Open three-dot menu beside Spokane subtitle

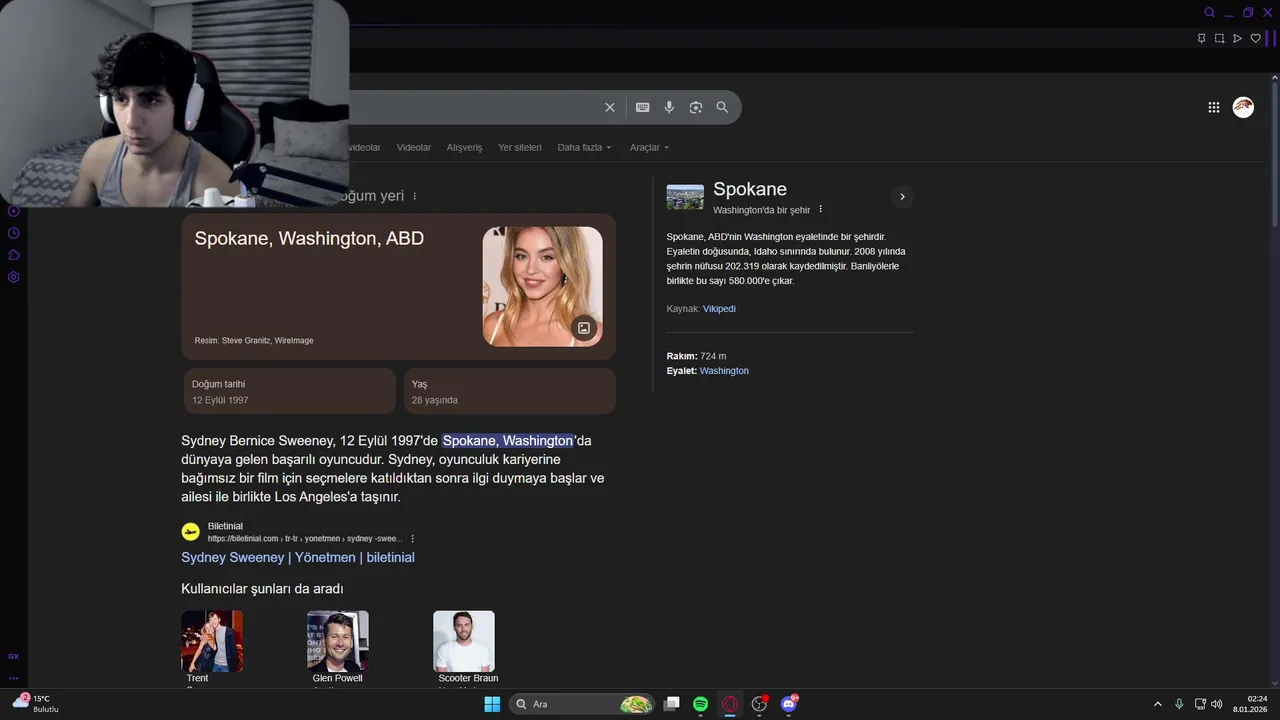[821, 209]
